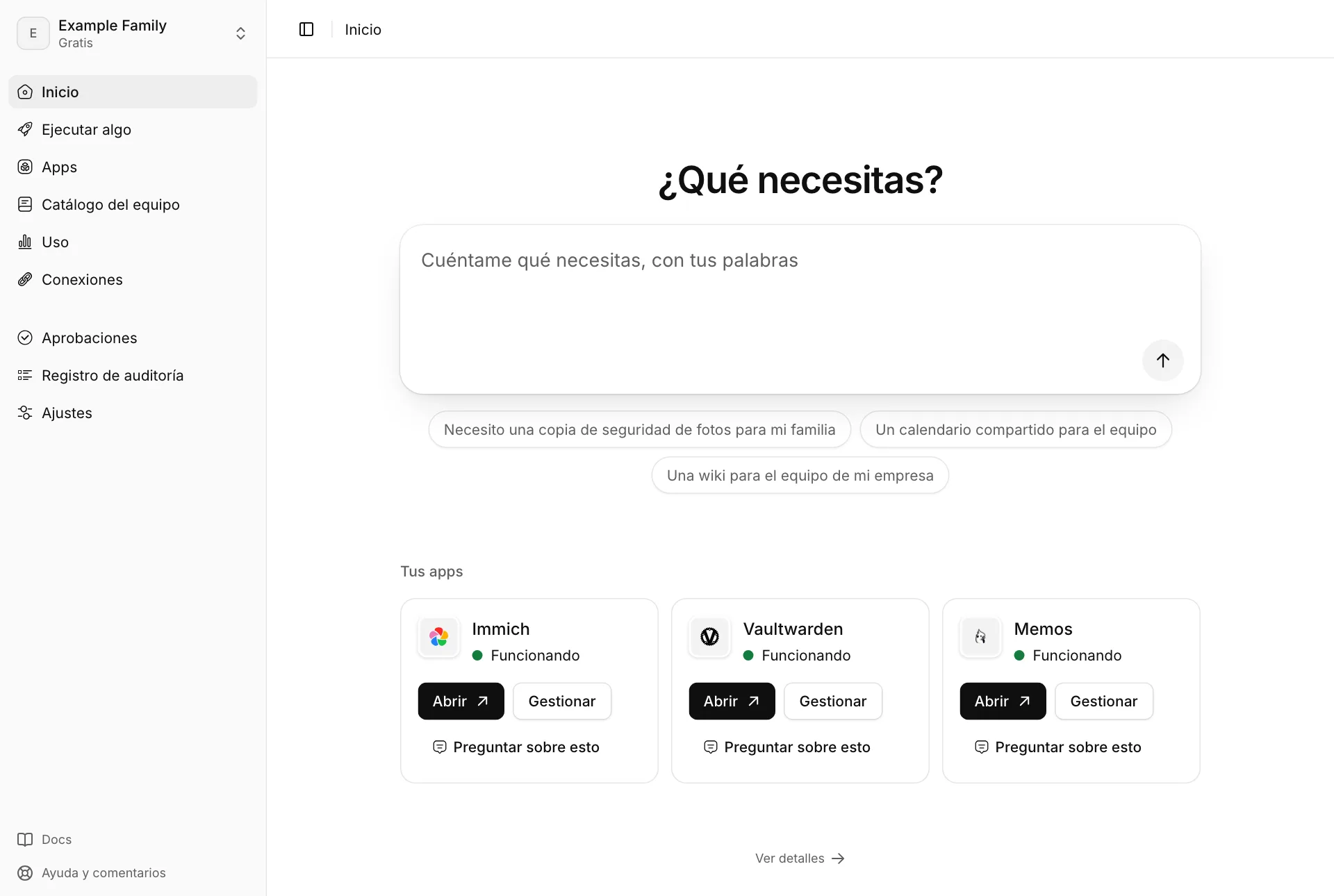Click the Vaultwarden app logo
This screenshot has height=896, width=1334.
coord(709,637)
